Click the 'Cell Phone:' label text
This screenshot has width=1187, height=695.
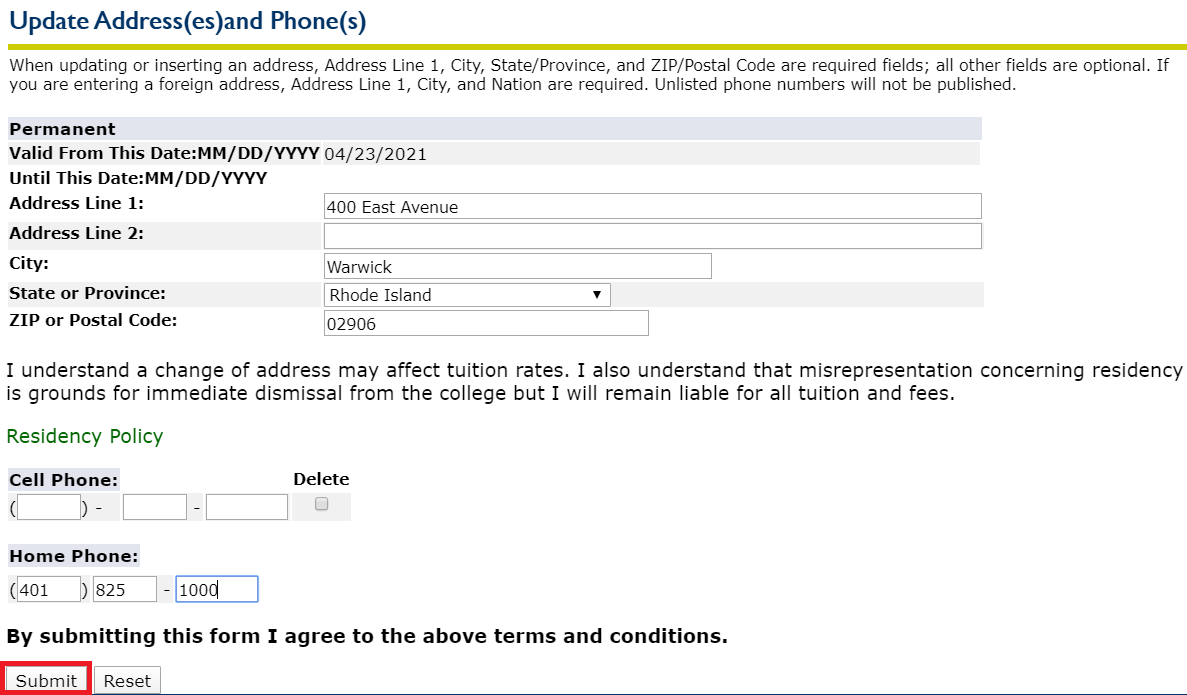(64, 480)
